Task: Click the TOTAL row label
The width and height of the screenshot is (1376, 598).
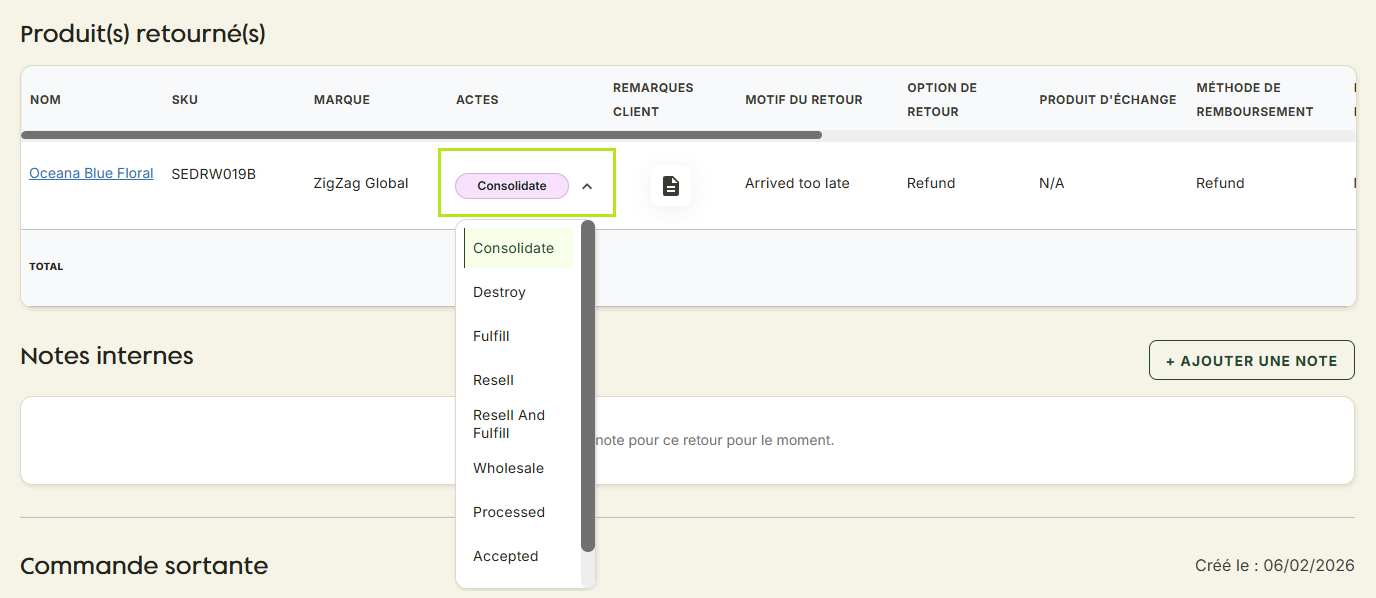Action: point(46,267)
